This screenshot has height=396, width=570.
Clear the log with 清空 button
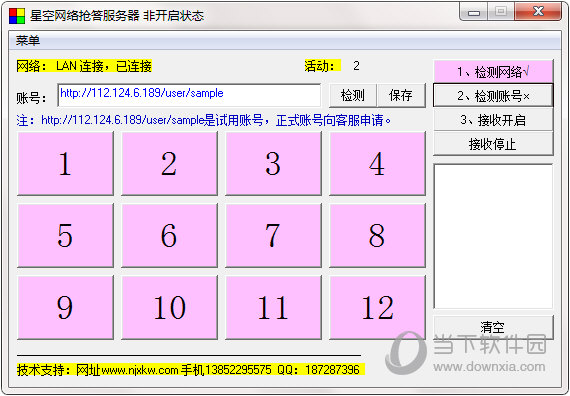coord(493,327)
